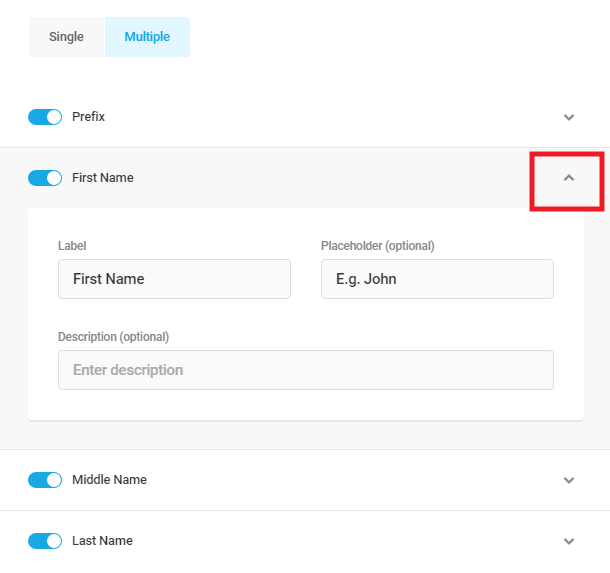
Task: Click the Enter description text field
Action: 305,370
